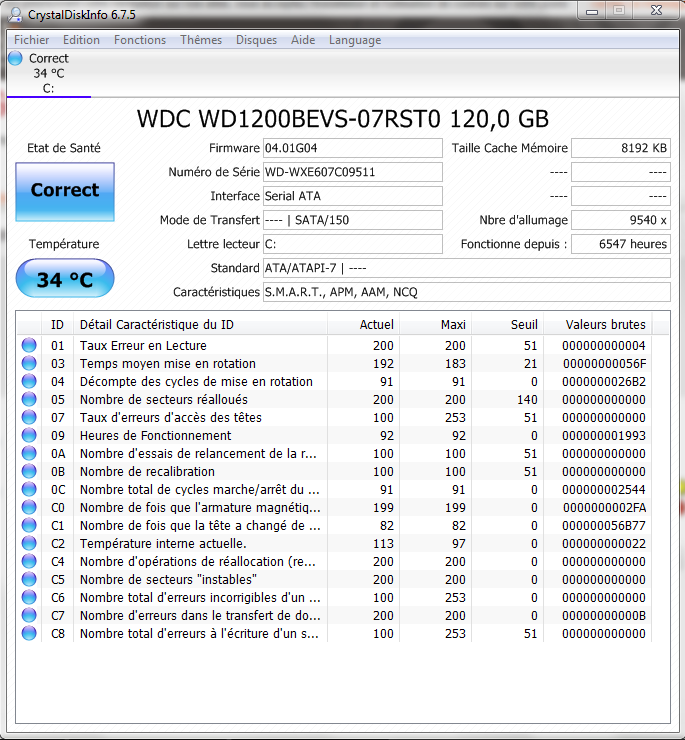The width and height of the screenshot is (685, 740).
Task: Select the Taux Erreur en Lecture row
Action: [x=334, y=345]
